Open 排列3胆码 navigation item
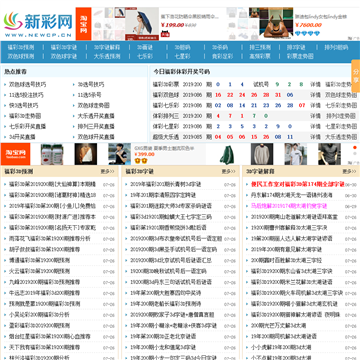The height and width of the screenshot is (360, 360). tap(336, 47)
